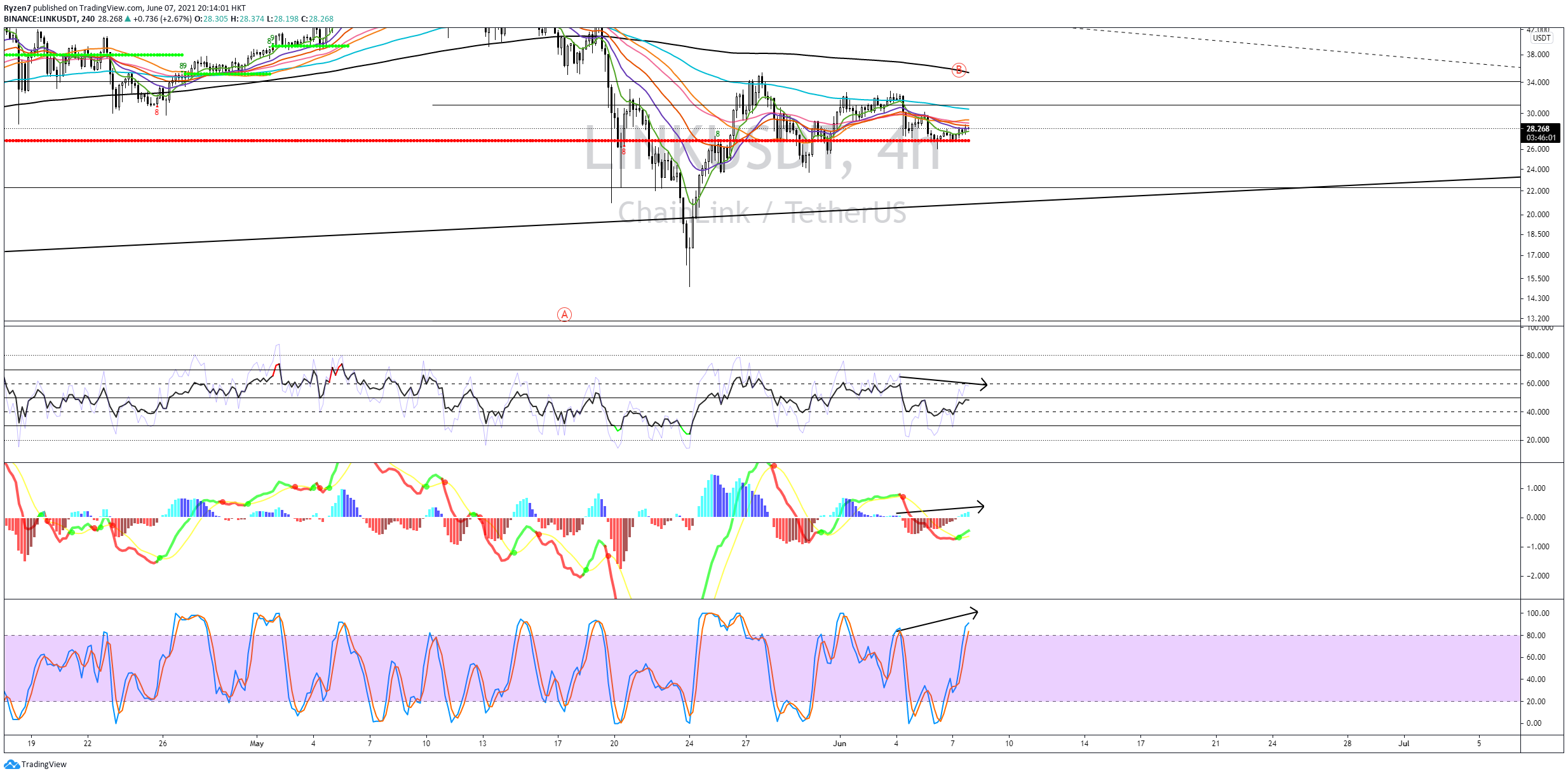1568x776 pixels.
Task: Click the 22.000 price axis label
Action: [x=1538, y=191]
